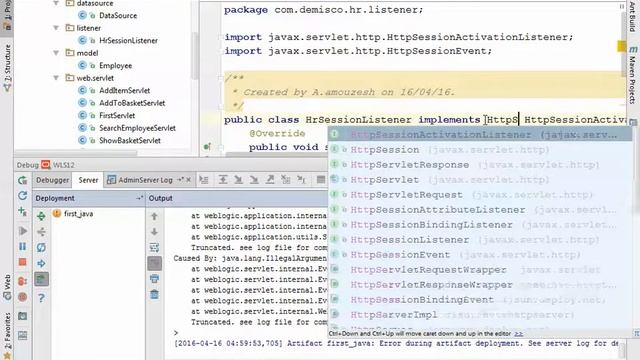640x360 pixels.
Task: Click the Force Step Into icon
Action: tap(254, 180)
